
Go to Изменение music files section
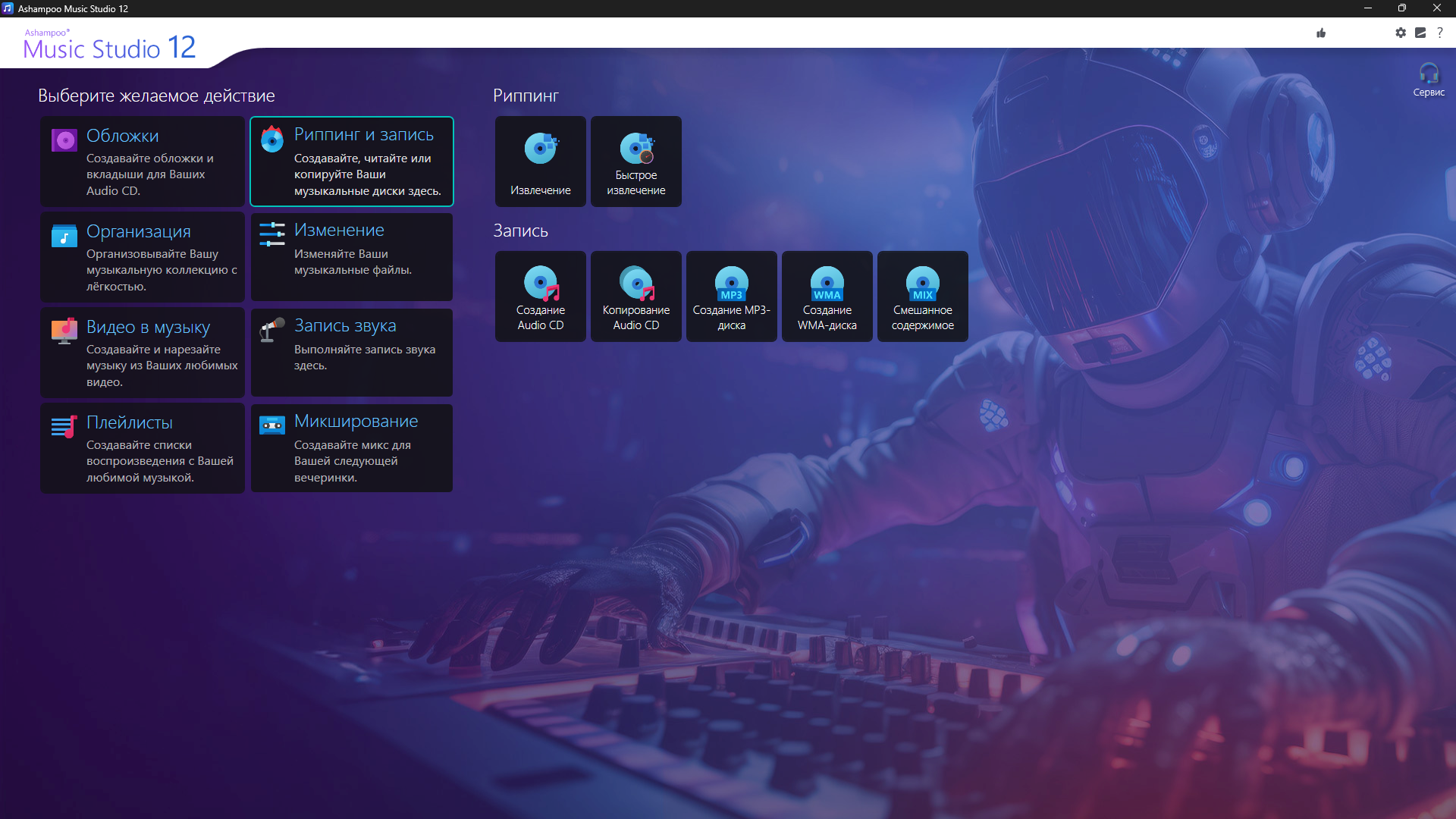click(x=352, y=257)
